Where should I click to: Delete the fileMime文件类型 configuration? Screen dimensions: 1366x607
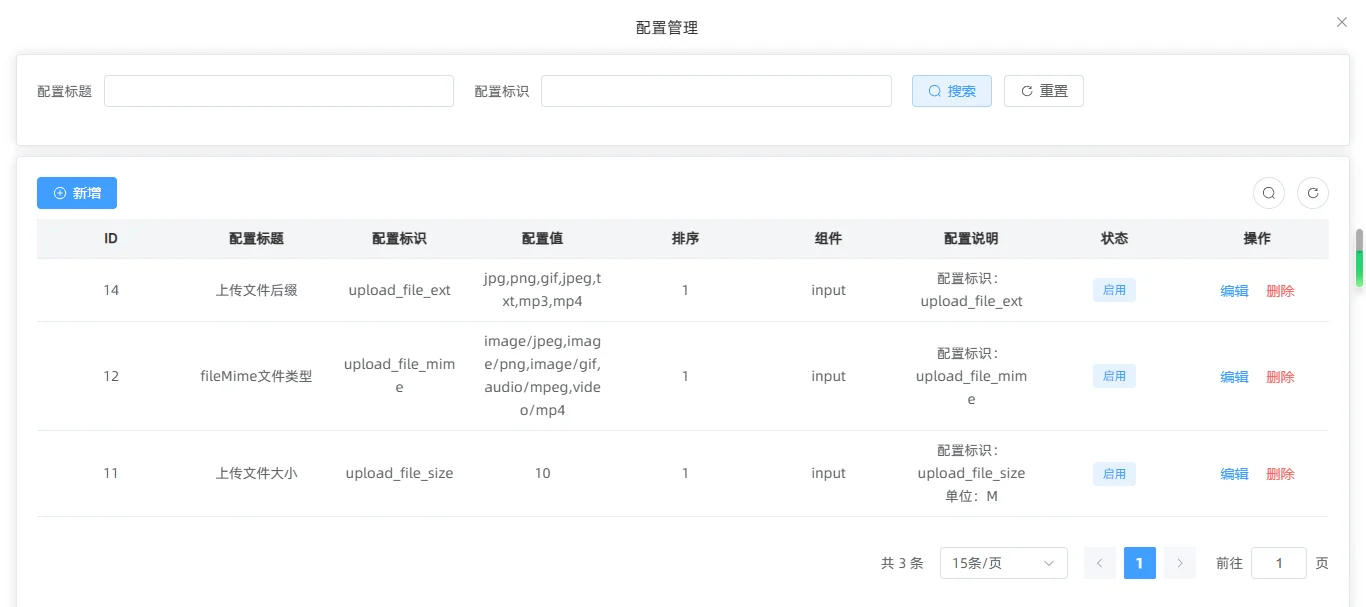point(1280,376)
